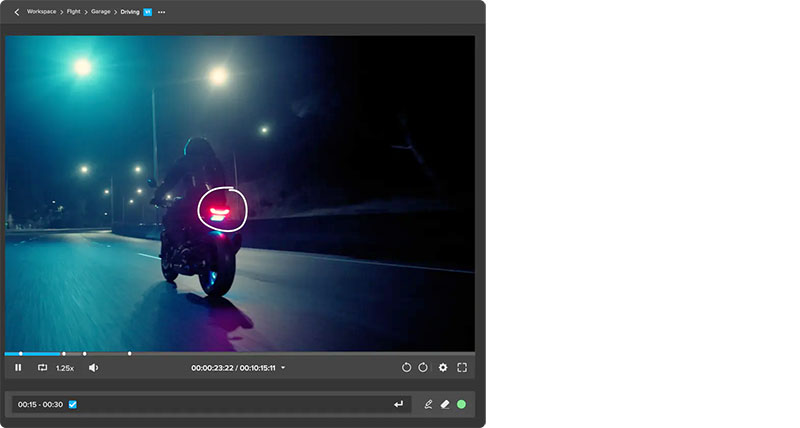The image size is (800, 428).
Task: Select the eraser tool
Action: [445, 404]
